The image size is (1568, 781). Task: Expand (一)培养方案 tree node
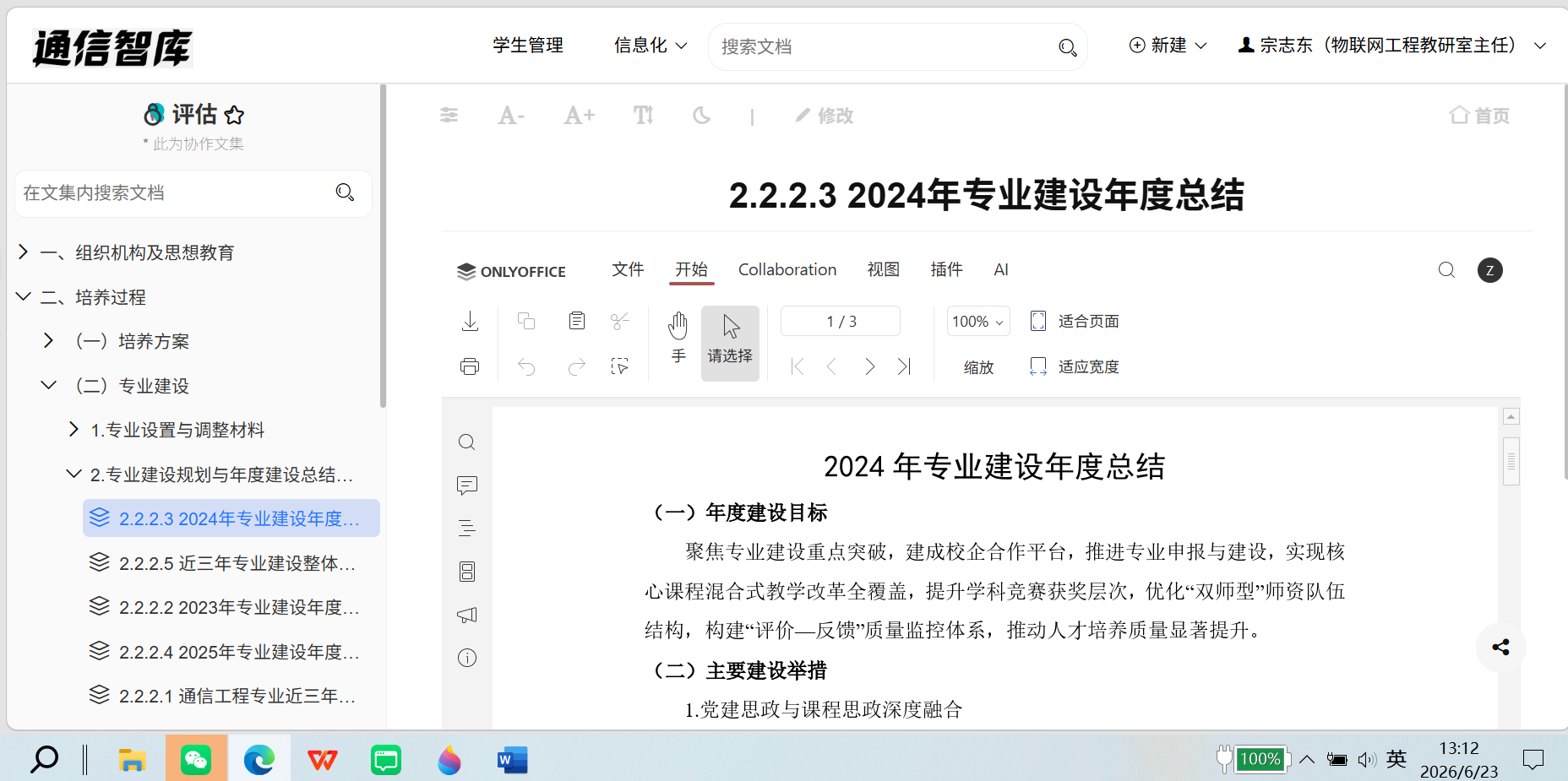(x=49, y=340)
